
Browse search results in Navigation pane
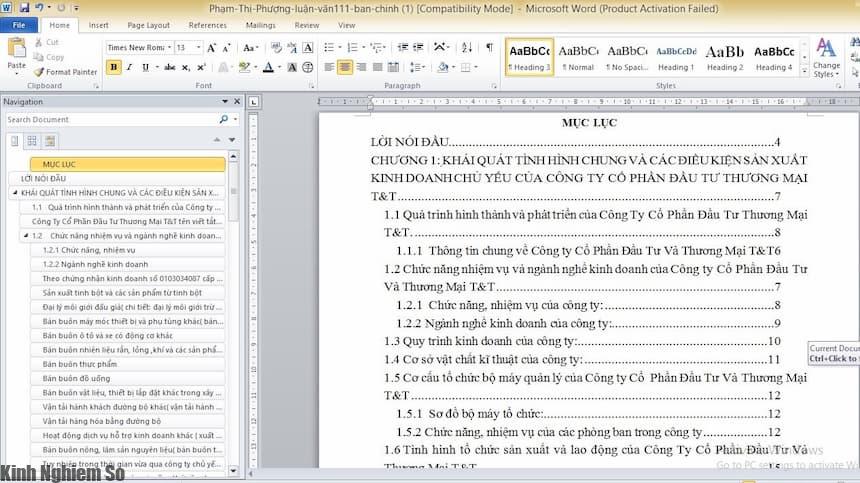[x=49, y=141]
